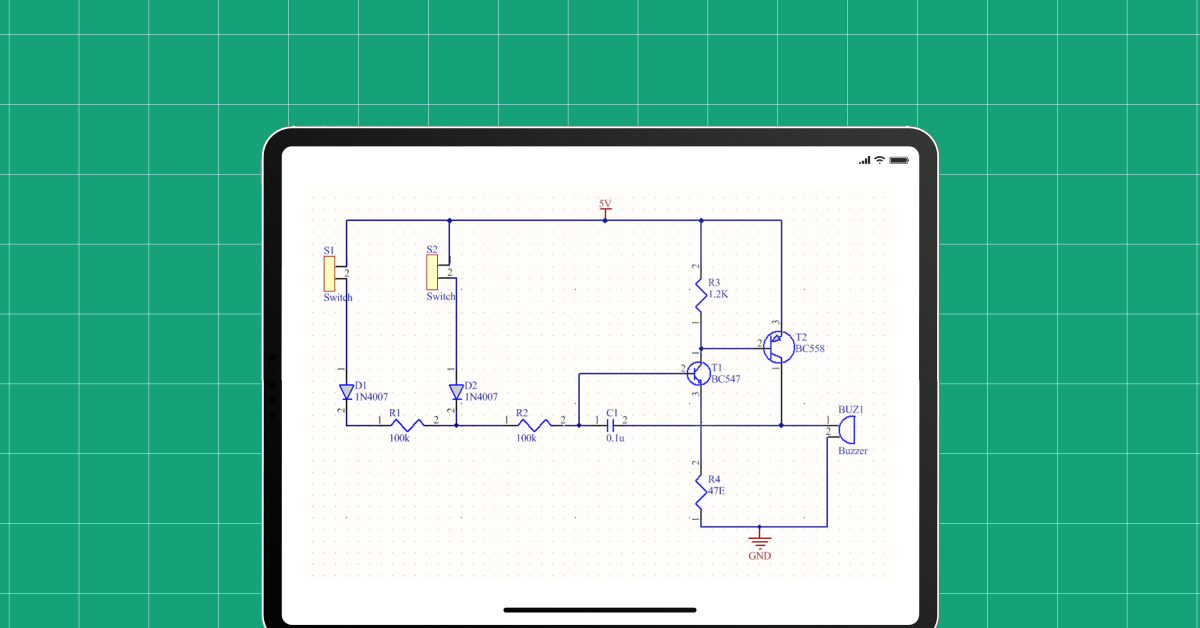Select resistor R4 47E symbol

click(x=701, y=492)
